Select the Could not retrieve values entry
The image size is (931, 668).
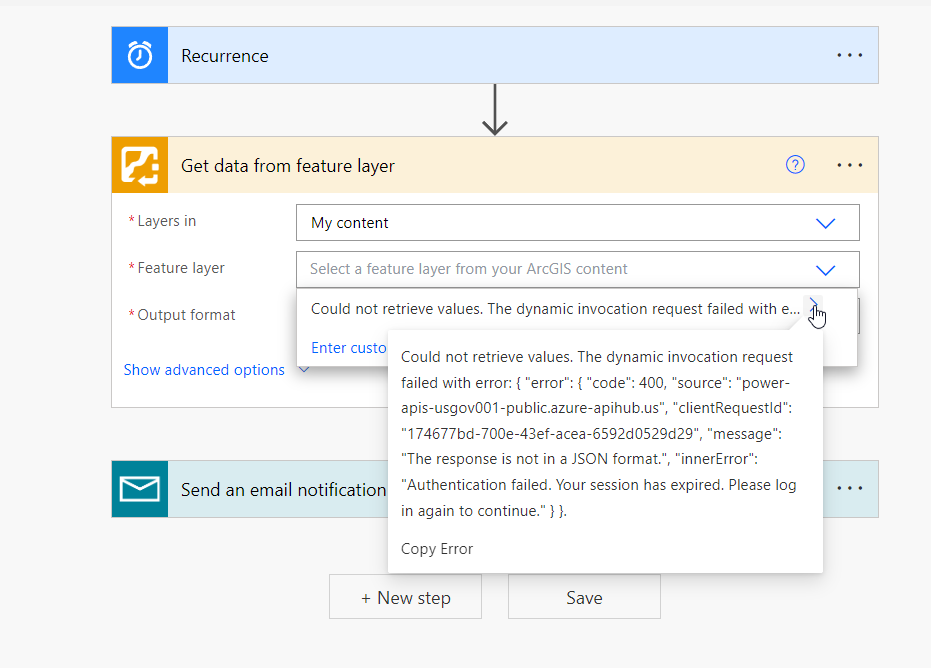coord(550,309)
